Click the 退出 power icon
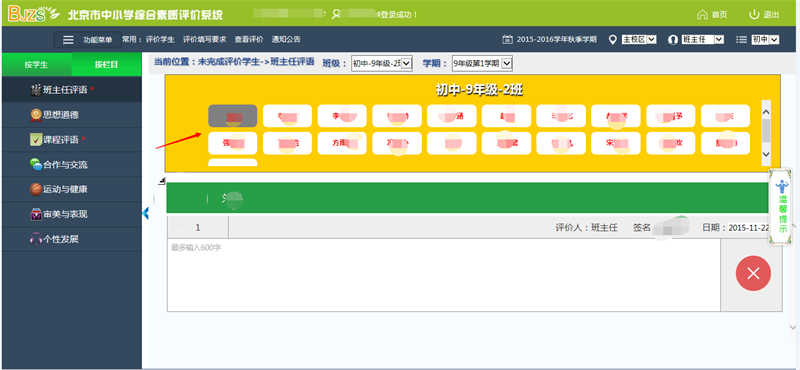 [x=754, y=14]
